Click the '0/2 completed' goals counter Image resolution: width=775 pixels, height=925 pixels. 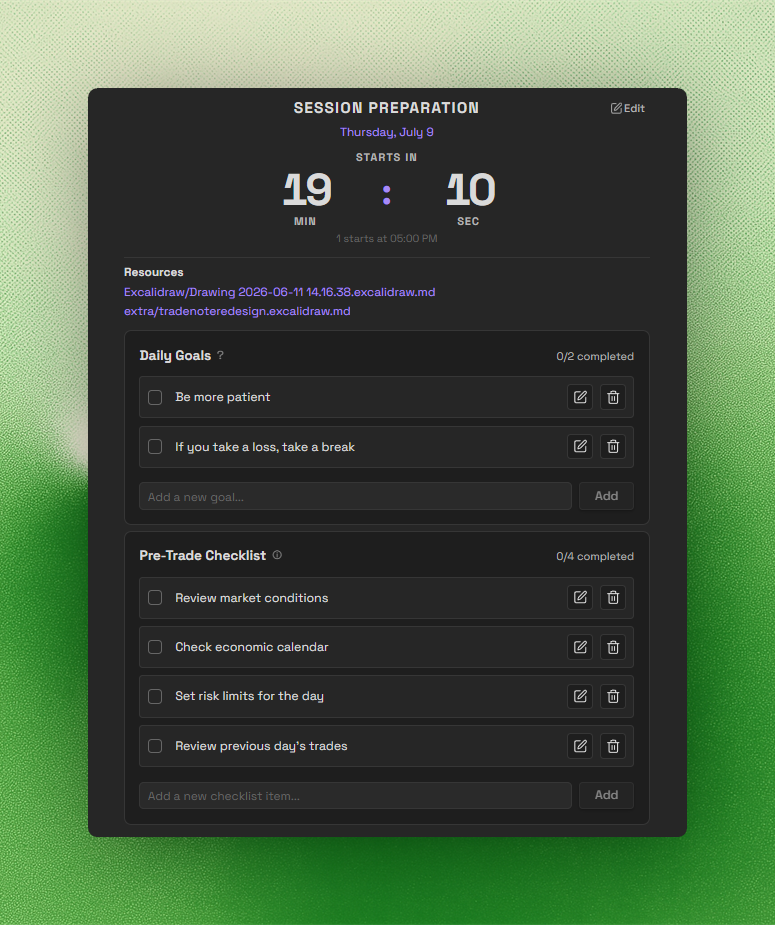(x=595, y=356)
